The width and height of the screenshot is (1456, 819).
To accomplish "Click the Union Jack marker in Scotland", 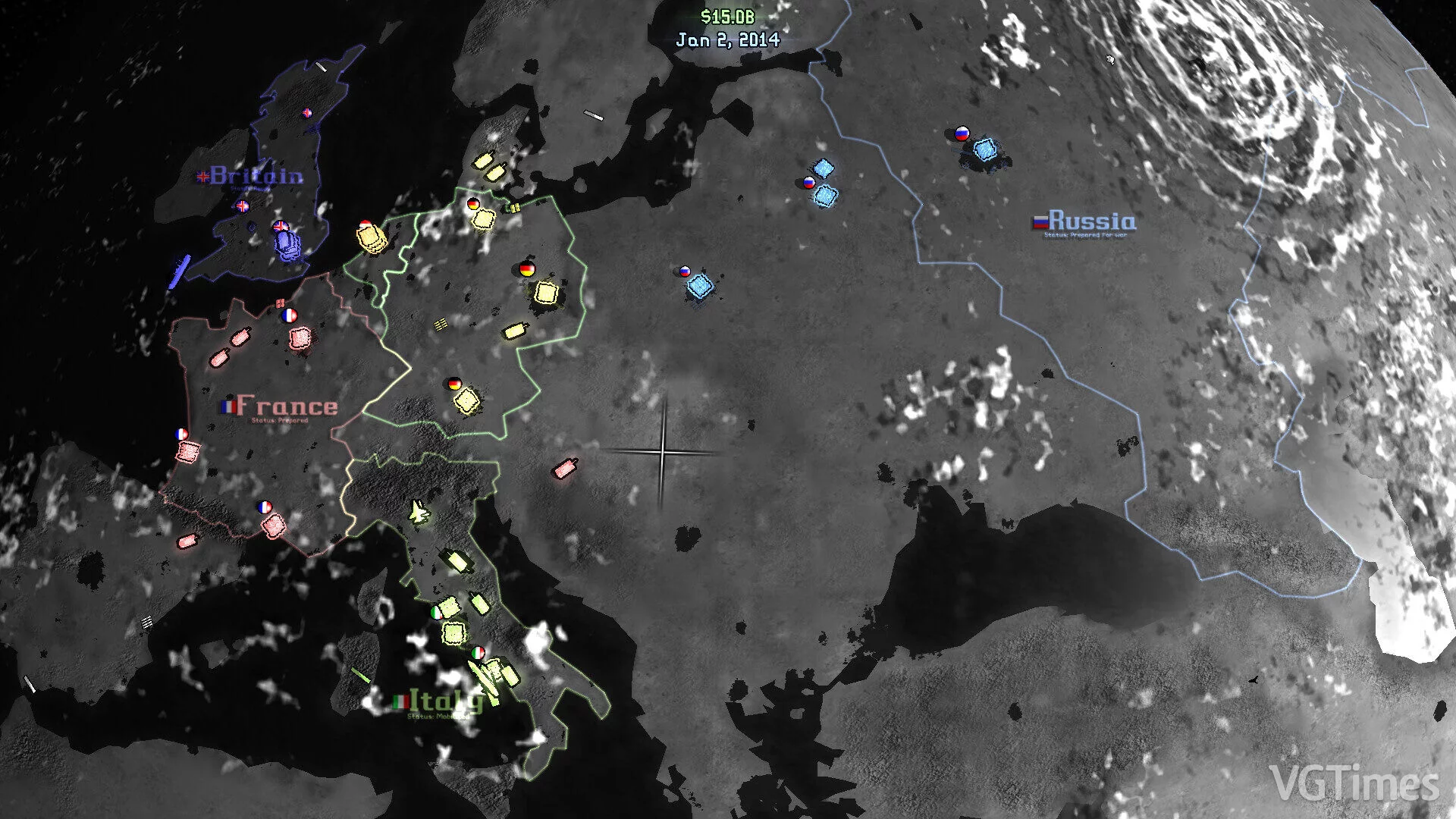I will point(307,113).
